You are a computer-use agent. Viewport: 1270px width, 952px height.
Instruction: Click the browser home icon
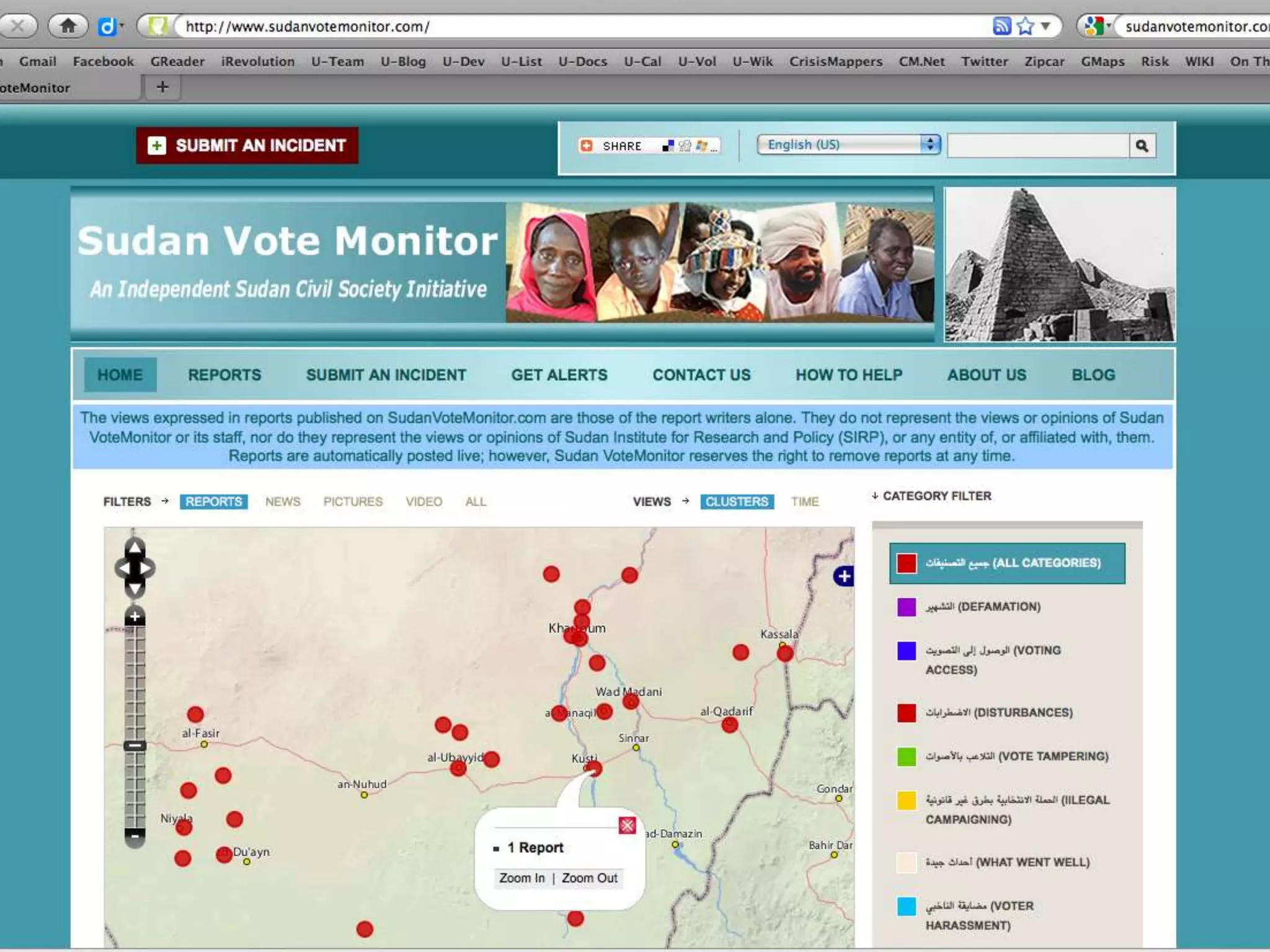(x=68, y=26)
